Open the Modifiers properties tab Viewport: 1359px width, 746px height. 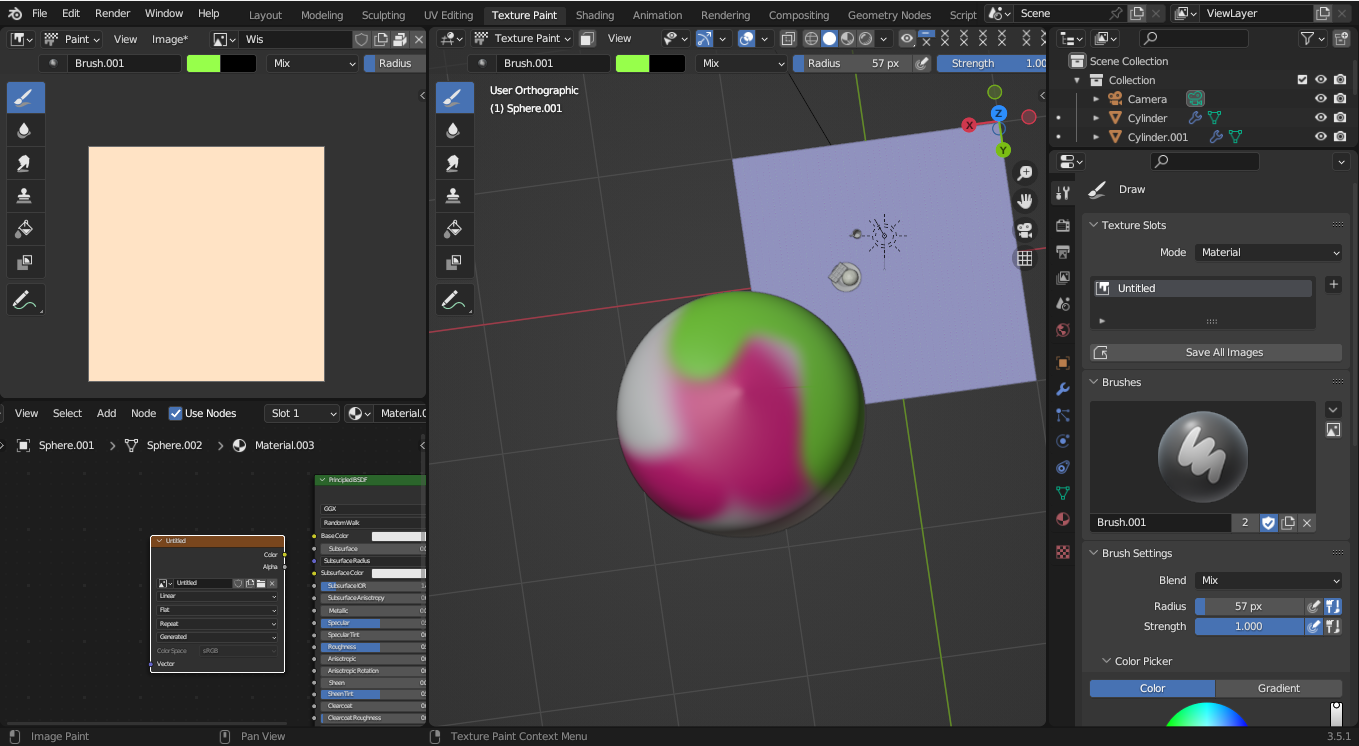pyautogui.click(x=1063, y=389)
